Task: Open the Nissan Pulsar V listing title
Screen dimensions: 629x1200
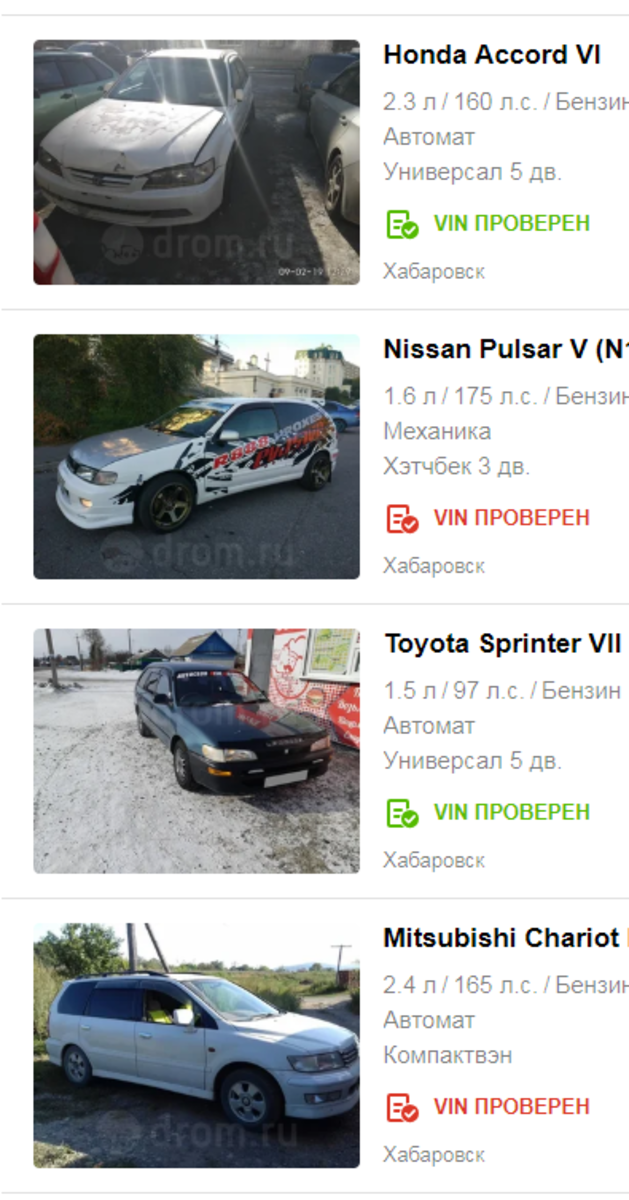Action: (x=506, y=349)
